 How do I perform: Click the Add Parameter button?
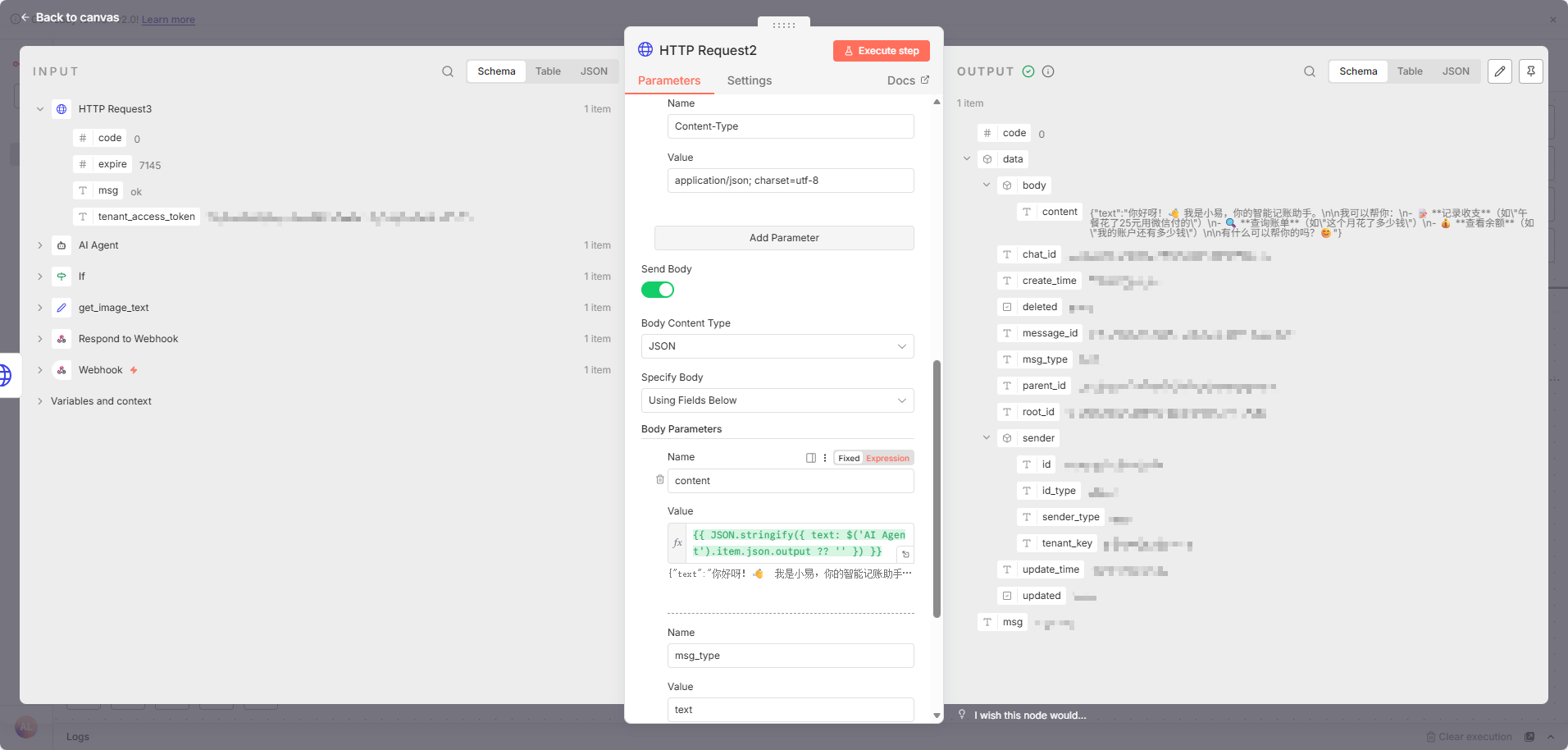pyautogui.click(x=784, y=238)
